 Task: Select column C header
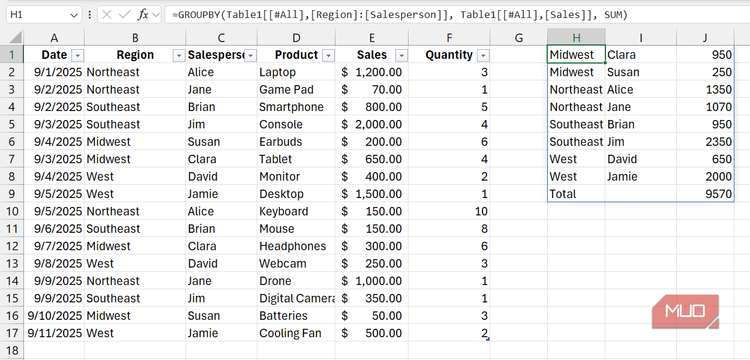(x=221, y=38)
